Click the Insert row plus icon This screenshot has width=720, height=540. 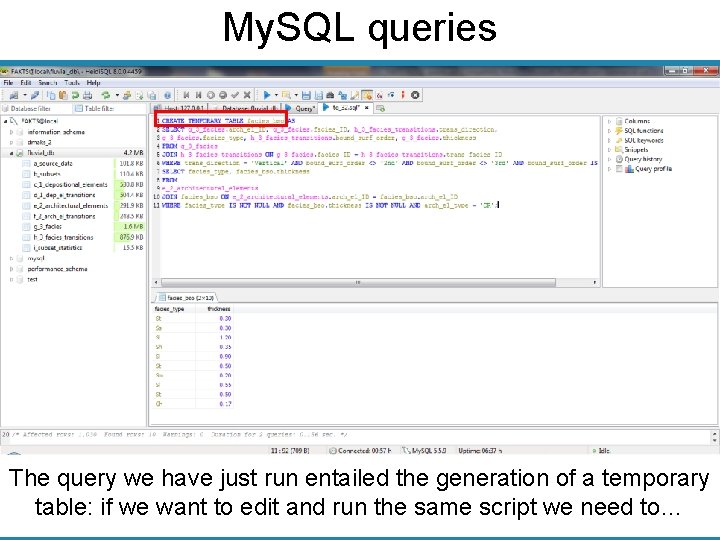(211, 95)
